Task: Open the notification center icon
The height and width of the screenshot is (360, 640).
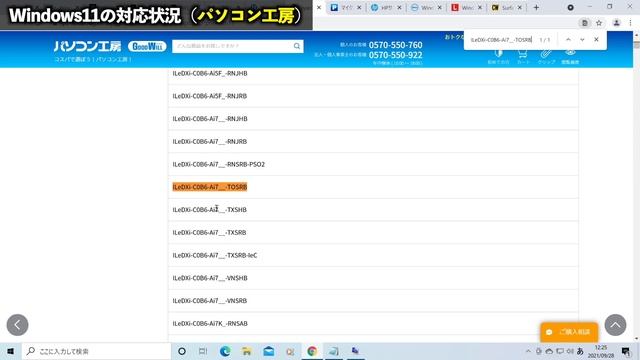Action: pyautogui.click(x=626, y=351)
